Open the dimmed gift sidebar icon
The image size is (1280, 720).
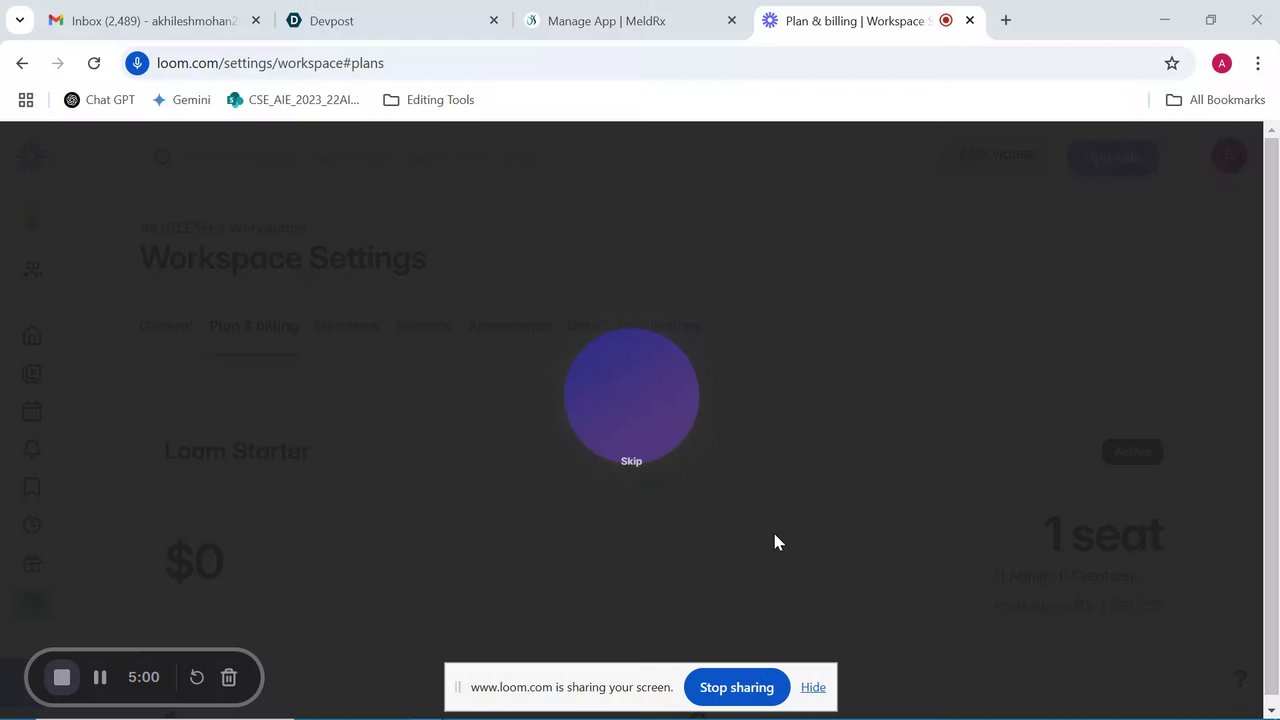(32, 563)
